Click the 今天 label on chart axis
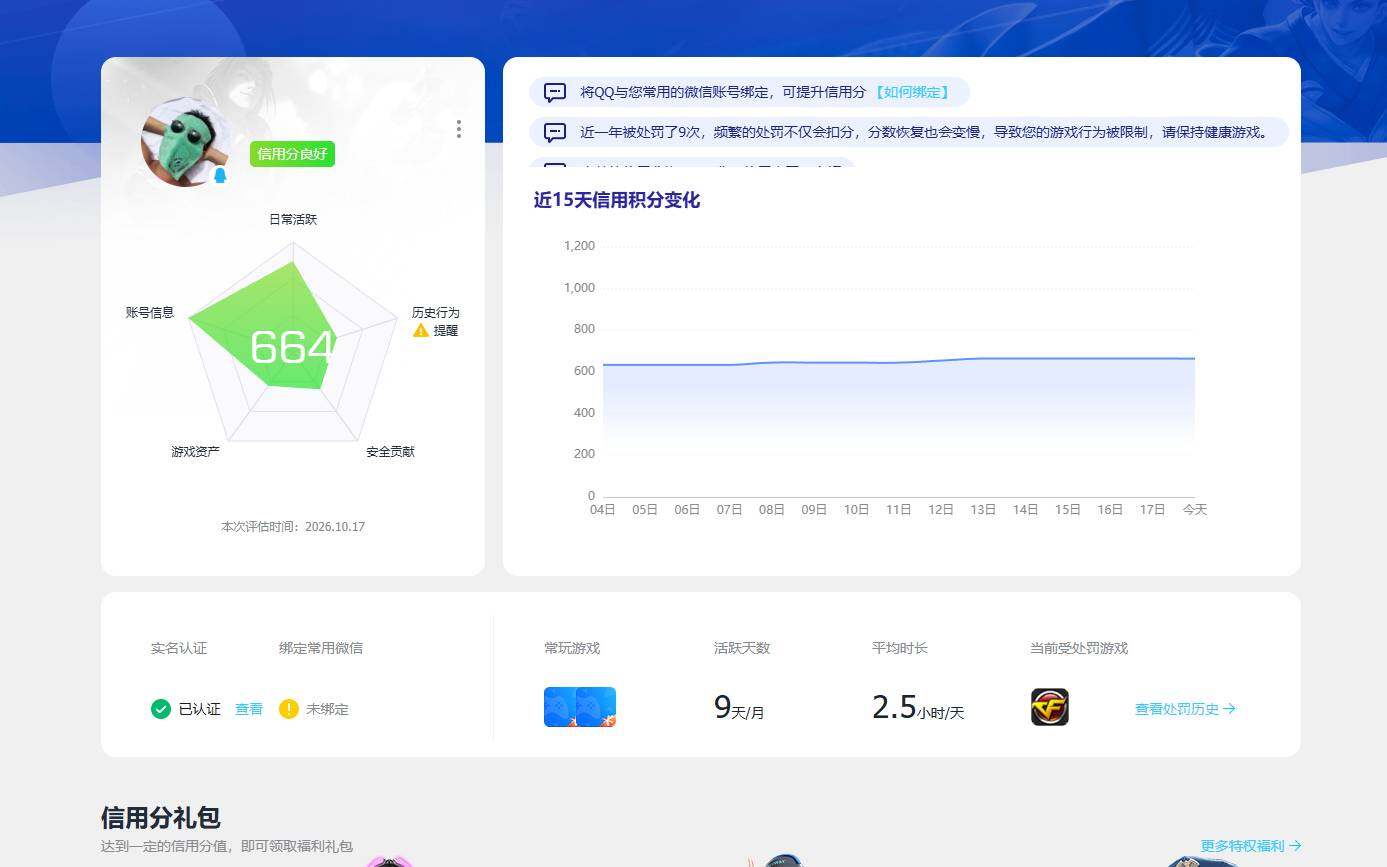The width and height of the screenshot is (1387, 867). tap(1195, 510)
